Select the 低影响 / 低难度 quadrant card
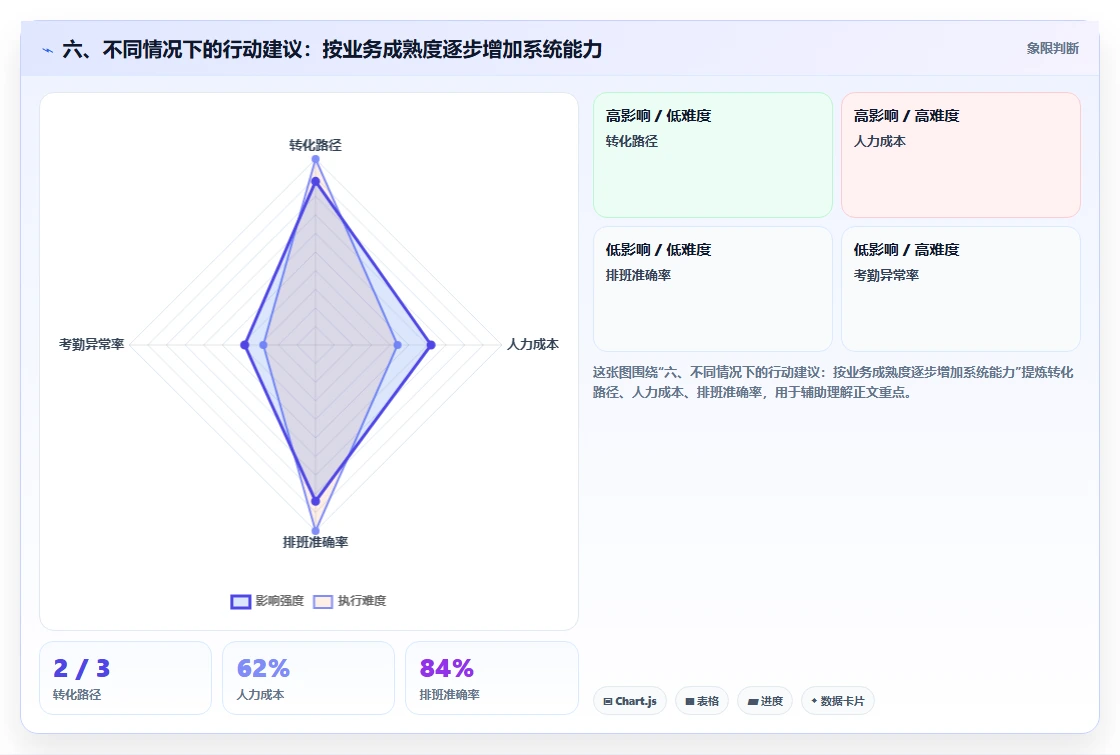The height and width of the screenshot is (755, 1120). pos(713,289)
